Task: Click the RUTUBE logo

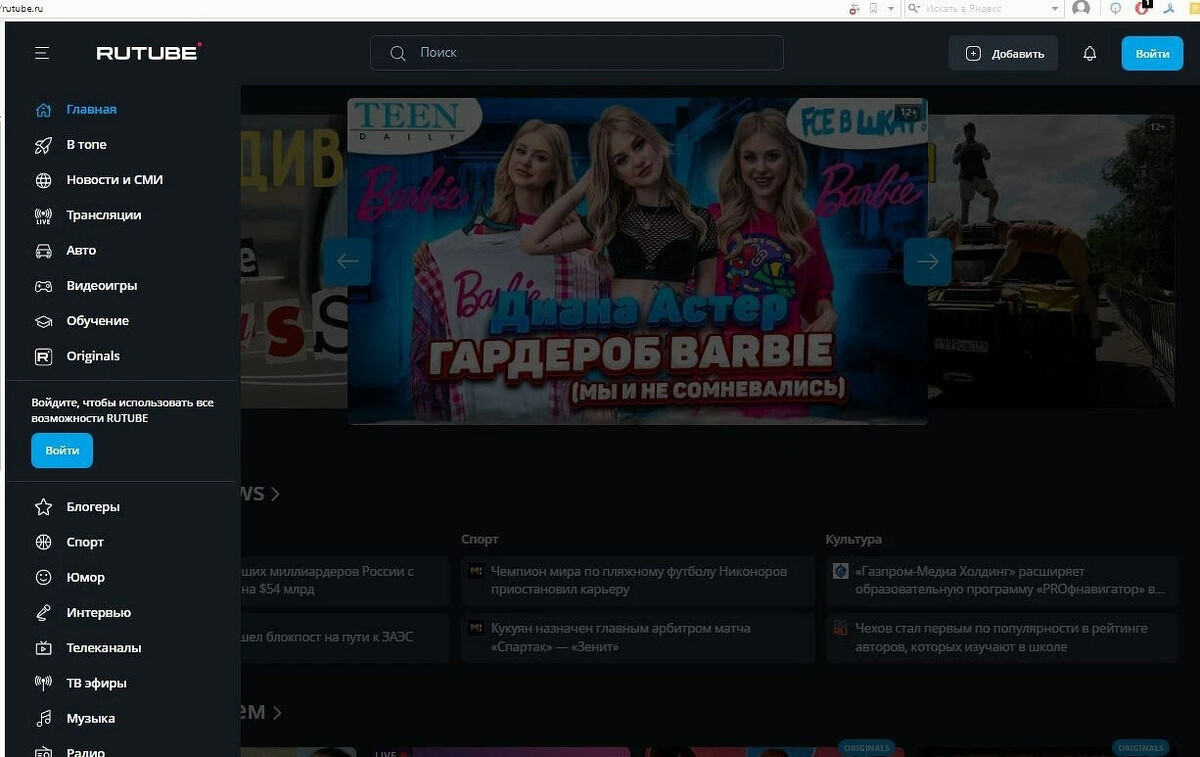Action: [149, 53]
